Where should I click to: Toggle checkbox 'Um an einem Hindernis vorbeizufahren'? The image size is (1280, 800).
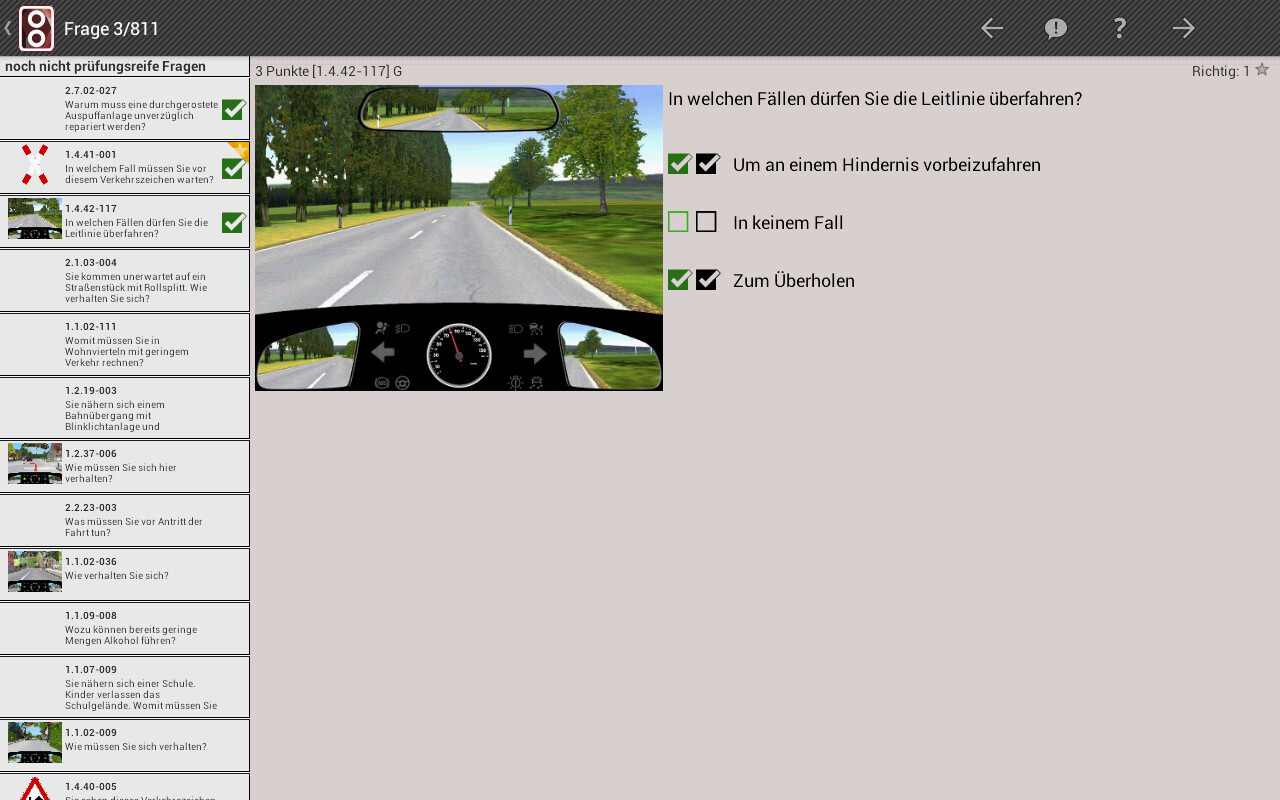pos(708,164)
